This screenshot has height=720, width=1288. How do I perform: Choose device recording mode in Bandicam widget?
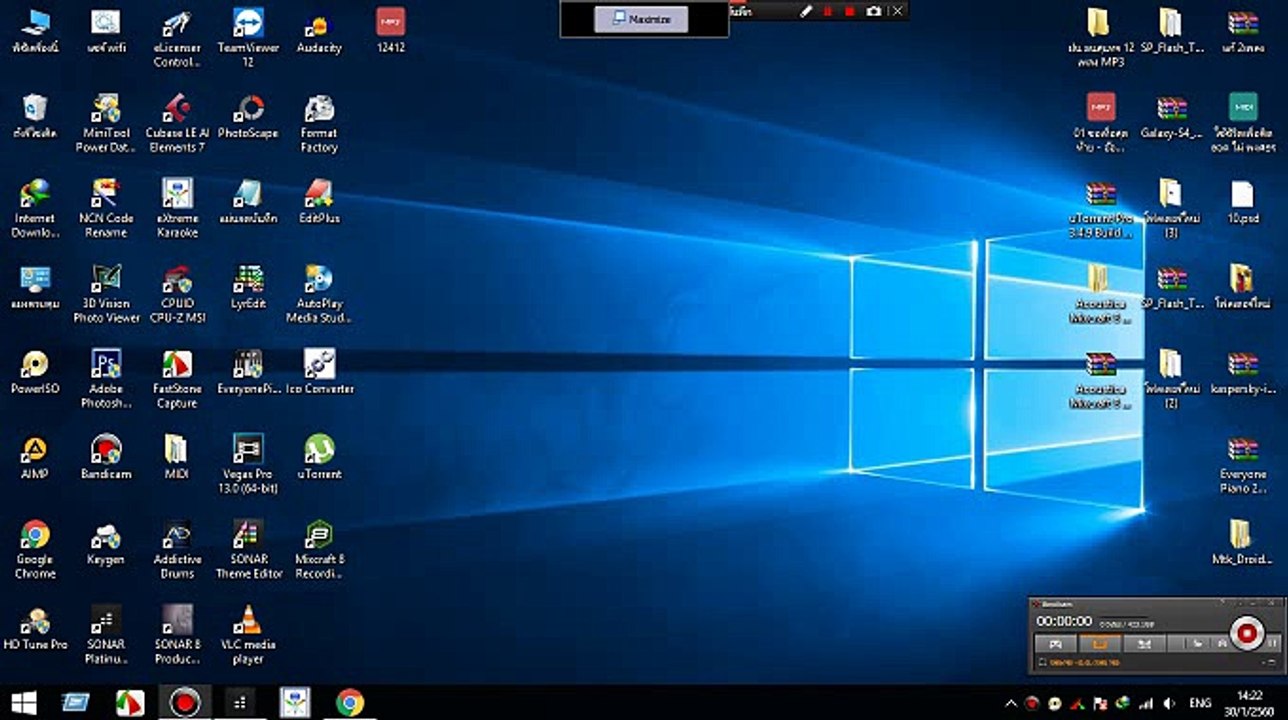pos(1143,643)
